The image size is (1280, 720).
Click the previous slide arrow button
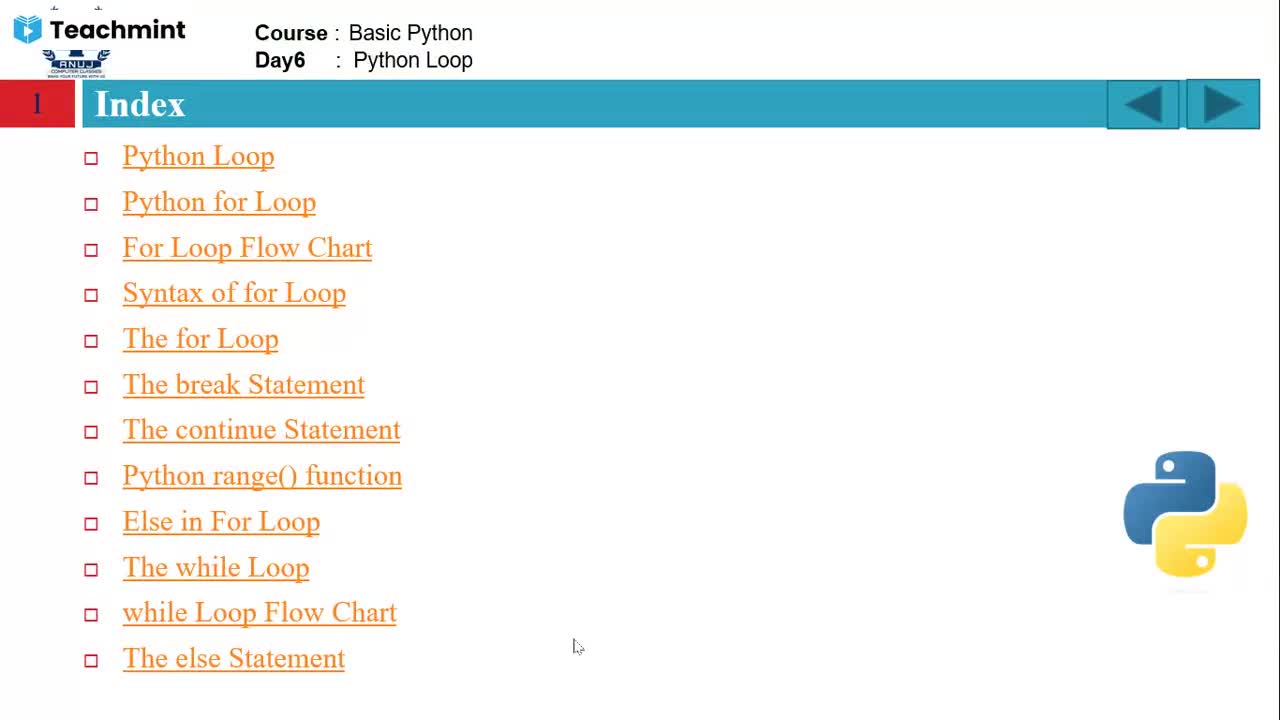coord(1143,104)
